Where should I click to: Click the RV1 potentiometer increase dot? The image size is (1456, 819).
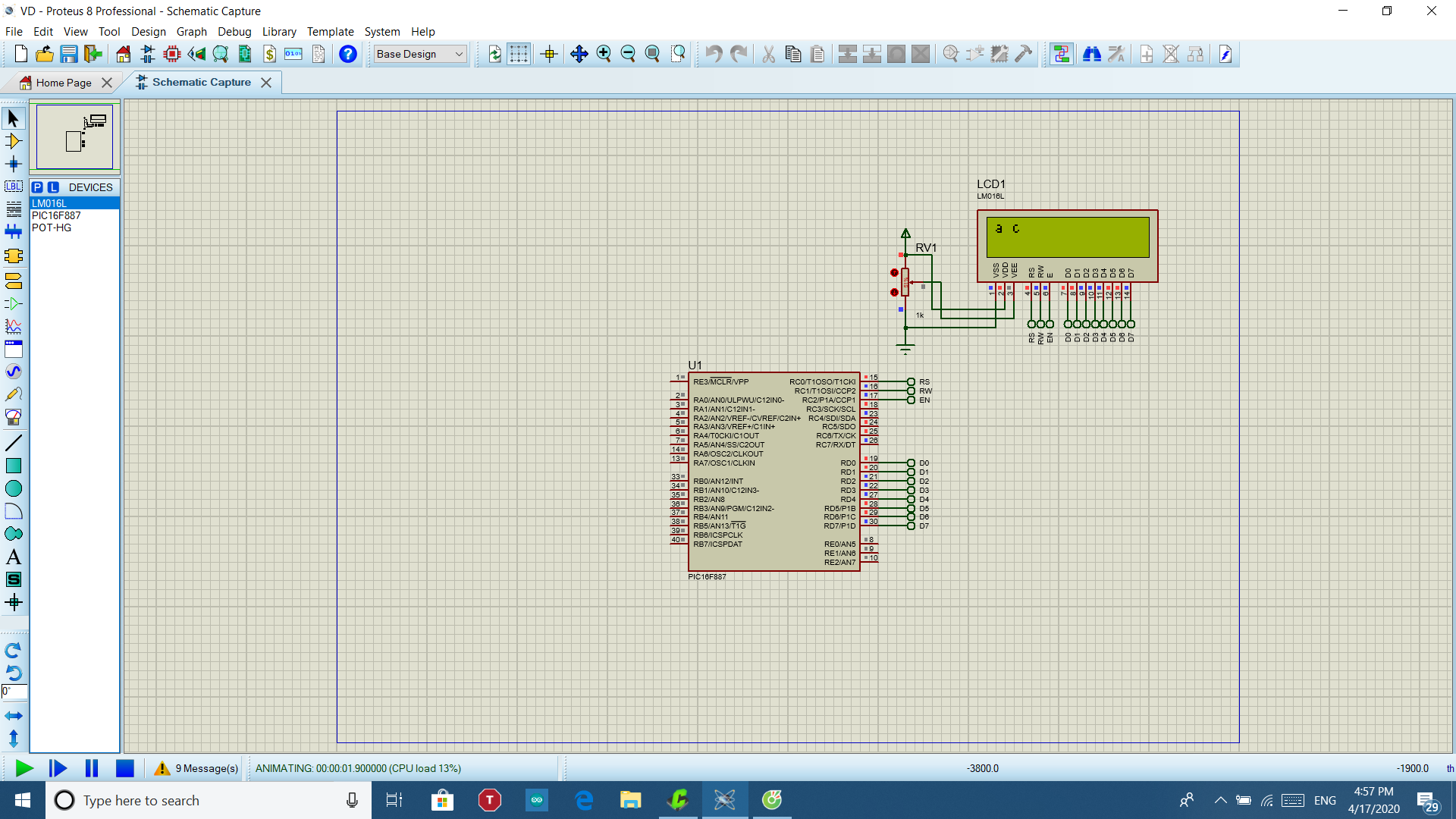point(894,272)
